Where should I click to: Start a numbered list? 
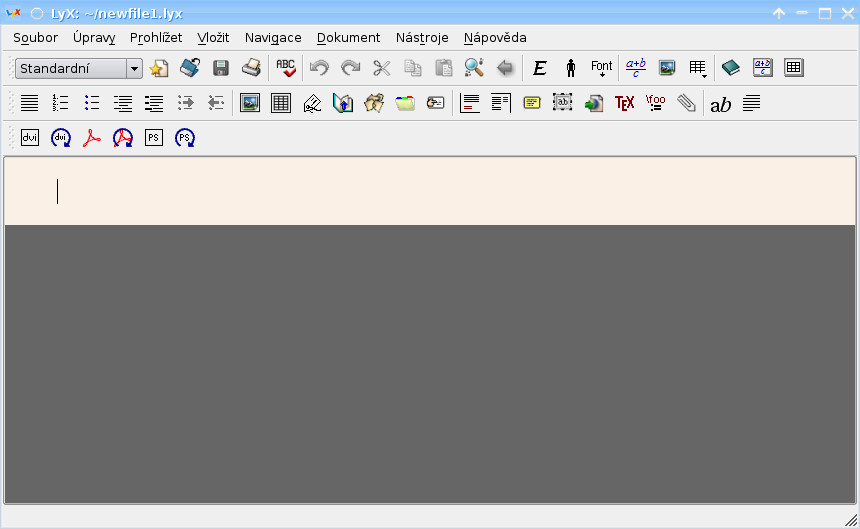coord(61,103)
